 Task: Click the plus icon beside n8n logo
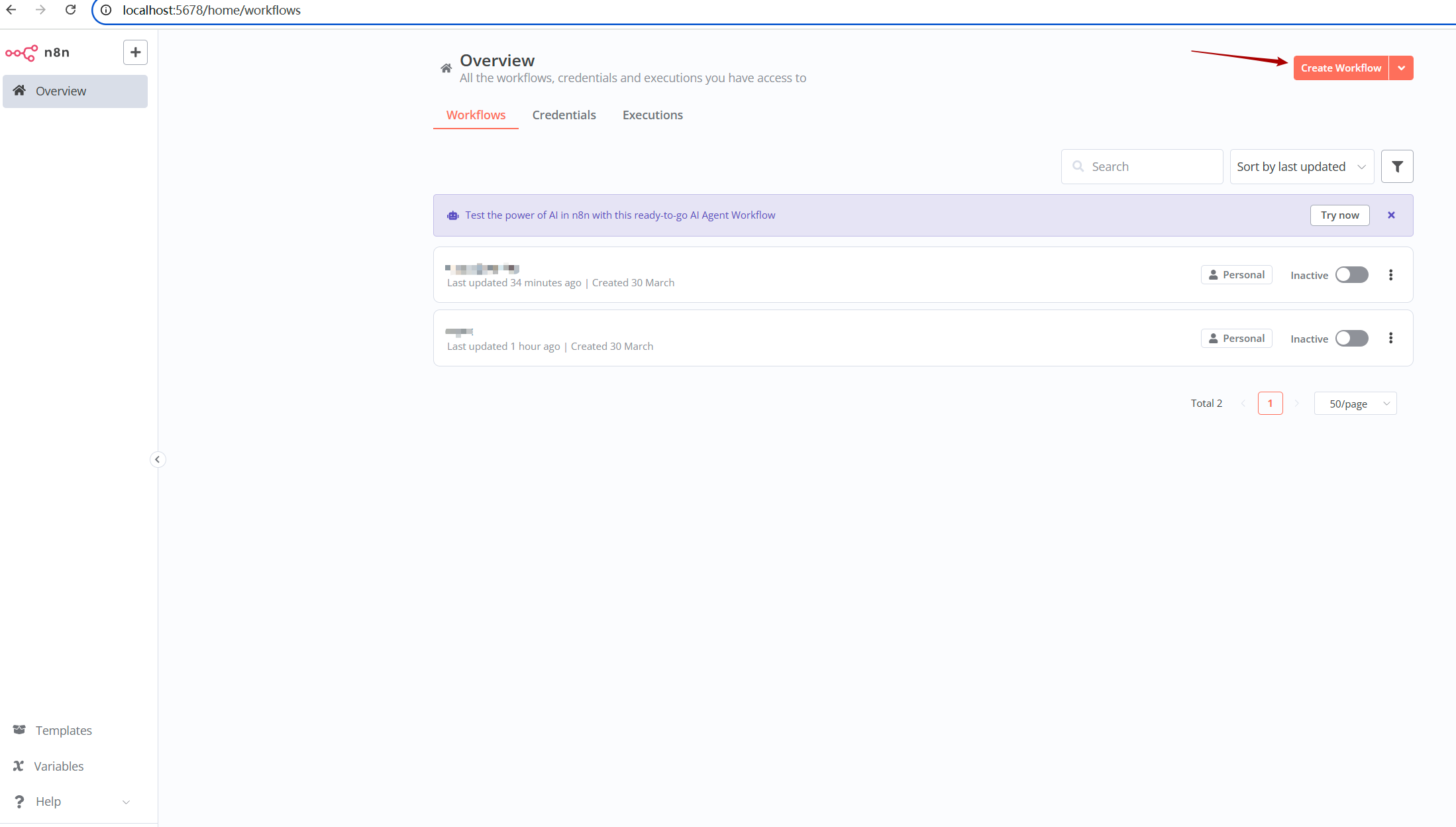pos(135,52)
